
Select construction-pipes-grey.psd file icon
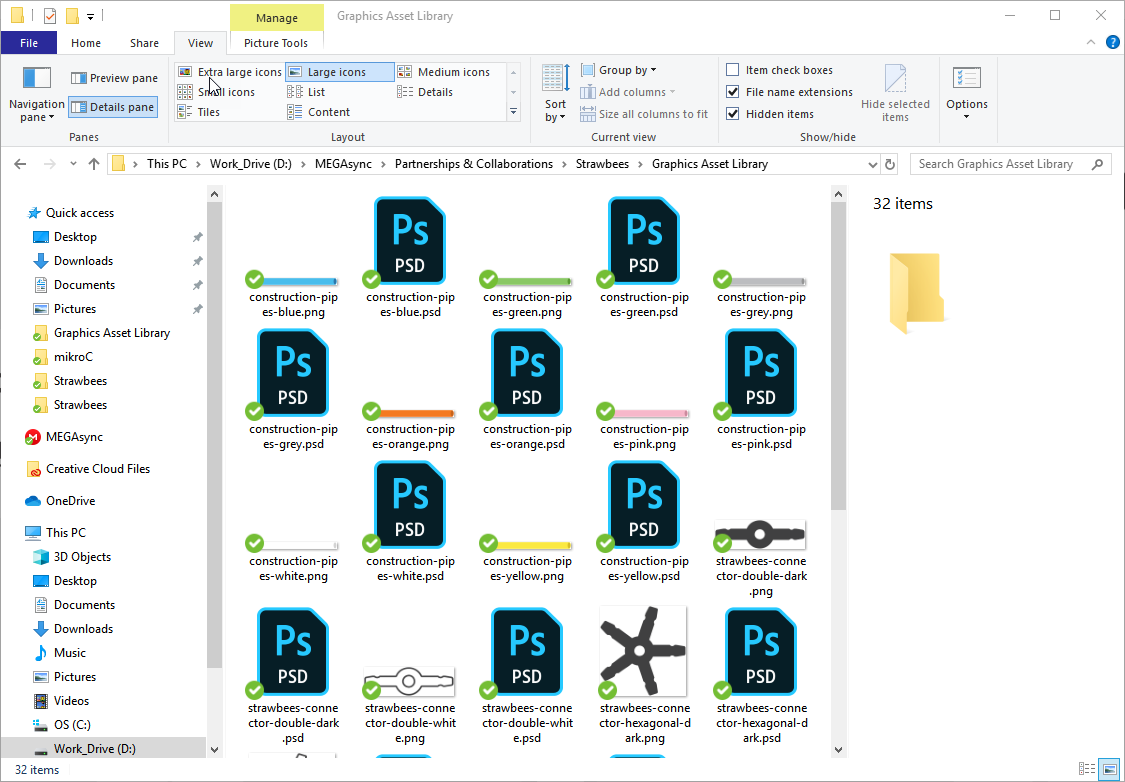[x=293, y=373]
